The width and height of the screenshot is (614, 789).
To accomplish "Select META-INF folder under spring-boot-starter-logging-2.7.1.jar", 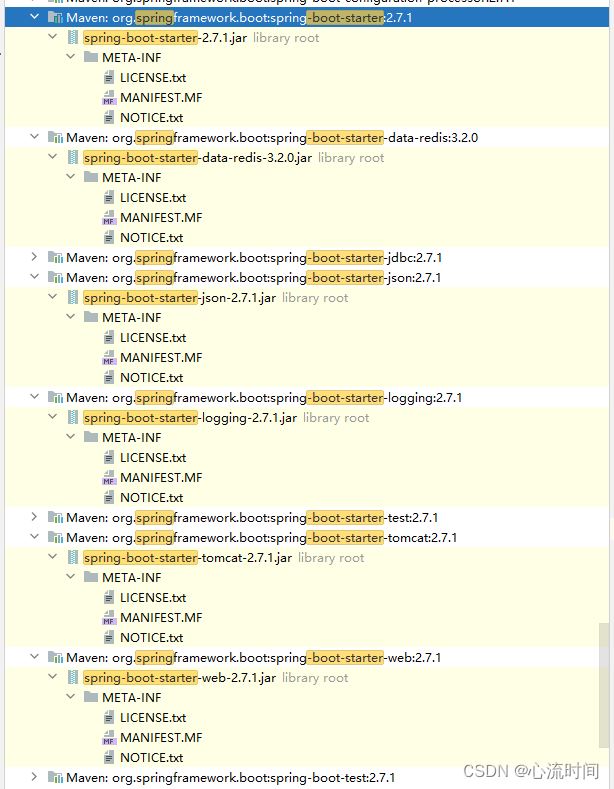I will pos(131,438).
